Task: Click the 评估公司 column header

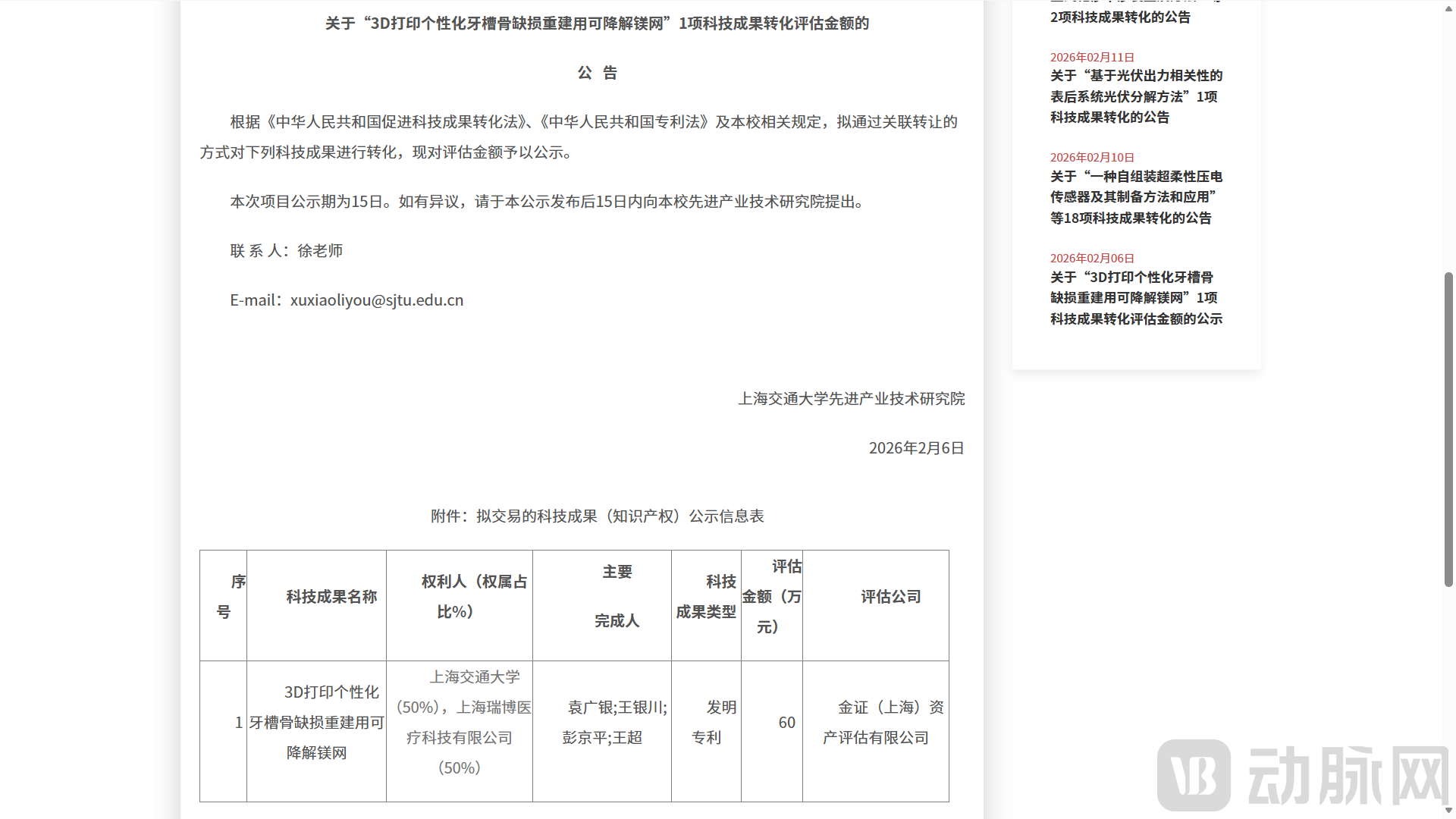Action: (890, 596)
